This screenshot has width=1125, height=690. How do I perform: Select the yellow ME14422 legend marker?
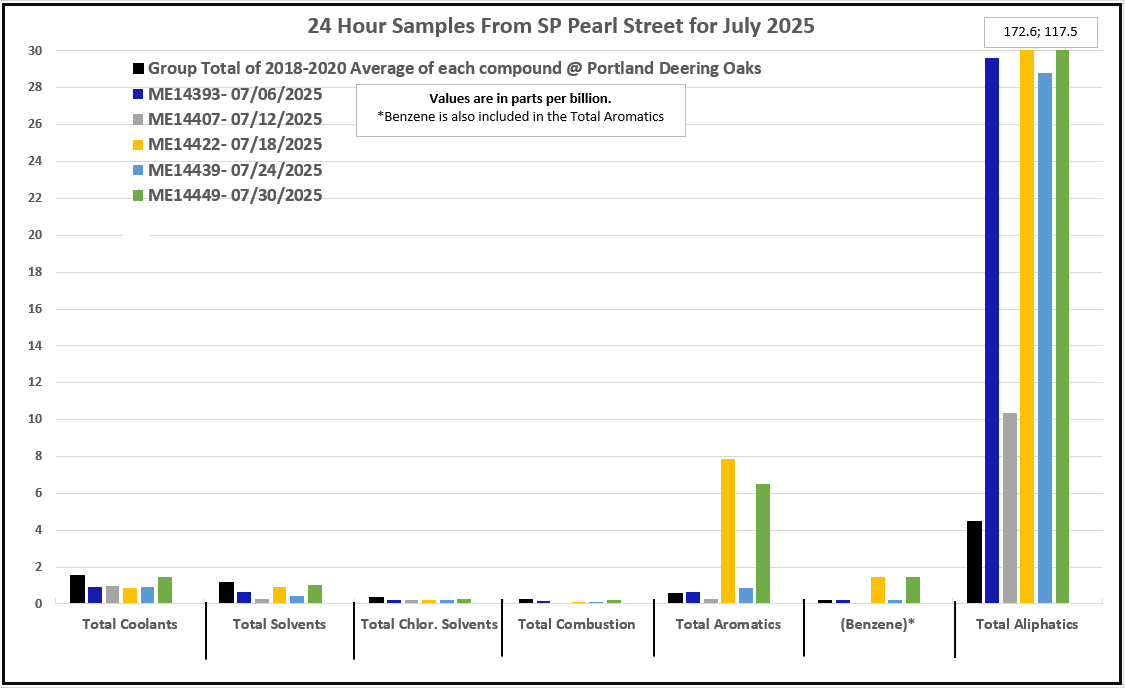click(139, 144)
